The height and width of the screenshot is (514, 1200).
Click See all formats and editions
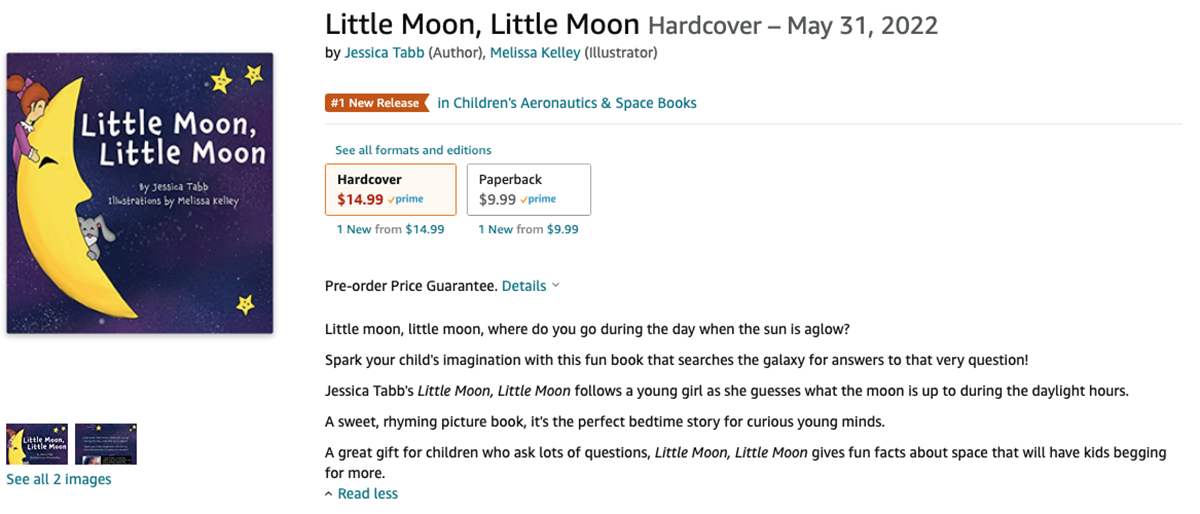413,150
